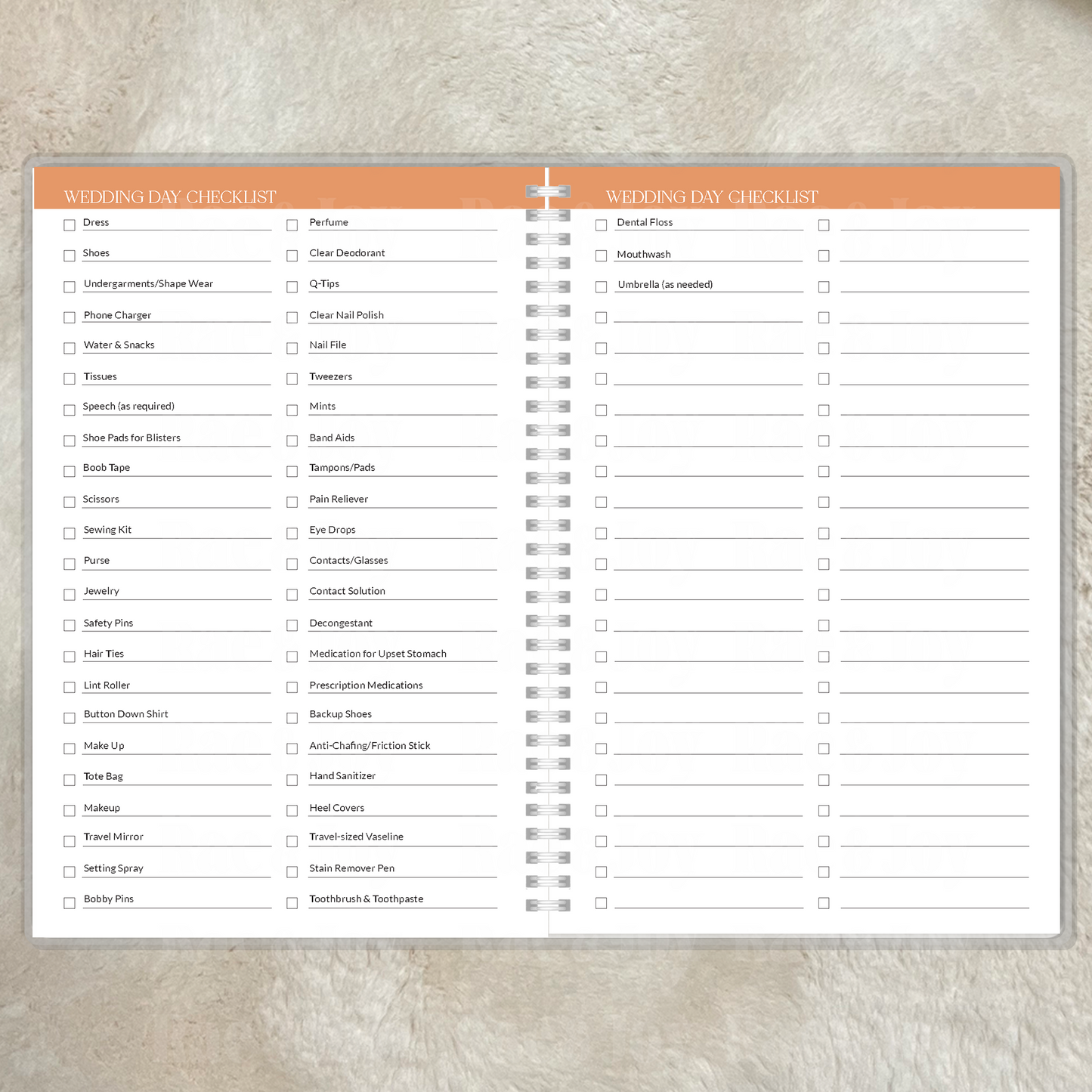Screen dimensions: 1092x1092
Task: Check off Tampons/Pads
Action: [x=292, y=472]
